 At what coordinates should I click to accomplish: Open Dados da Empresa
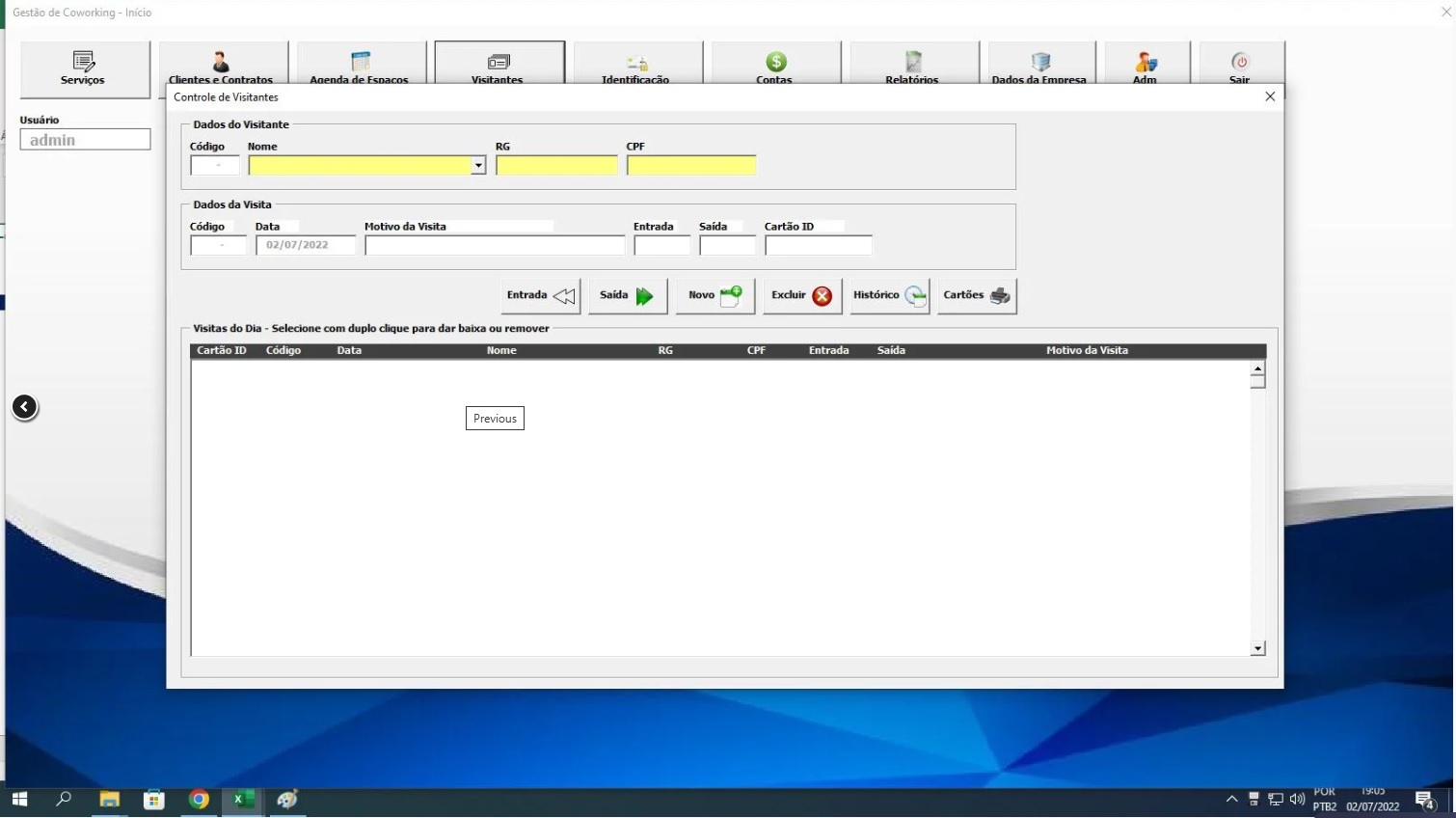[1041, 64]
